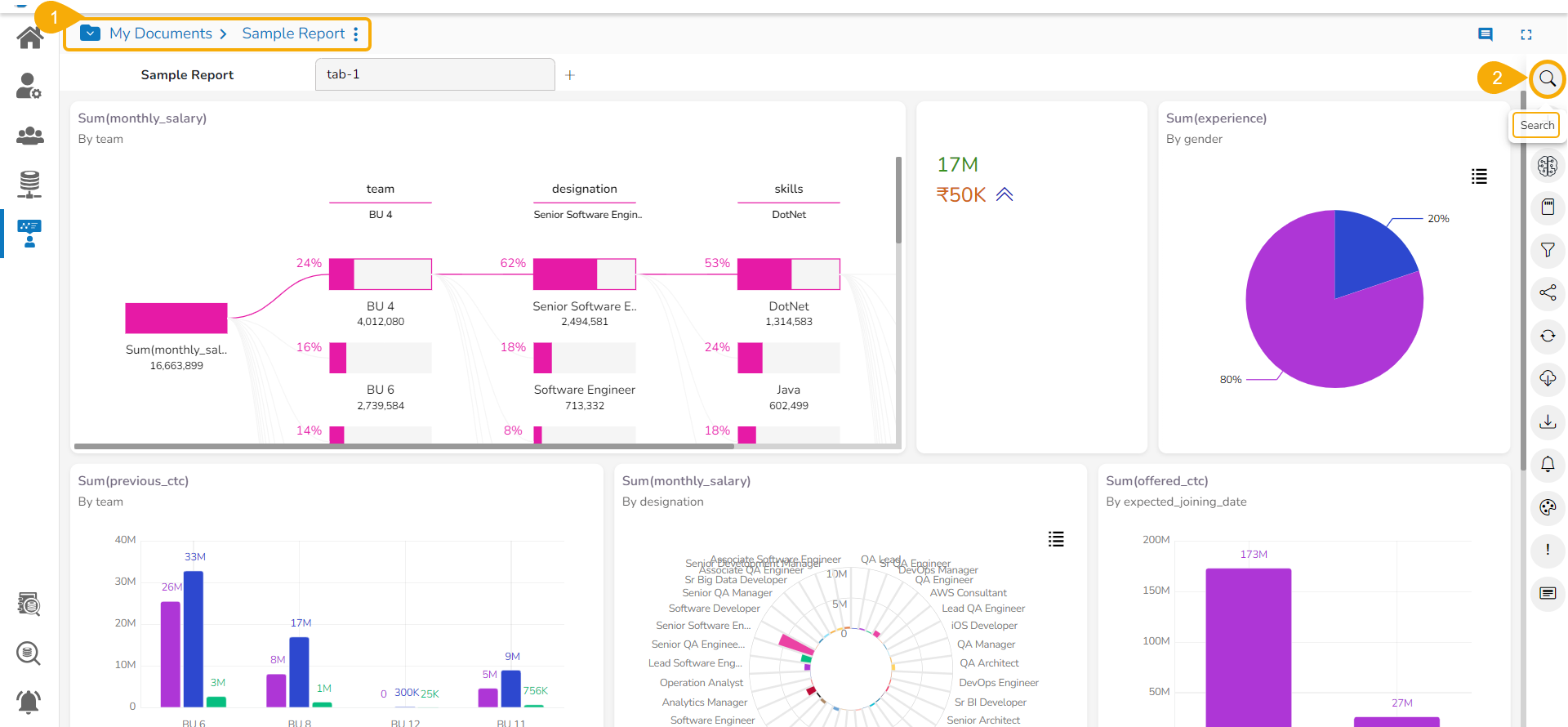Click the Sample Report breadcrumb link
Viewport: 1568px width, 727px height.
point(293,33)
